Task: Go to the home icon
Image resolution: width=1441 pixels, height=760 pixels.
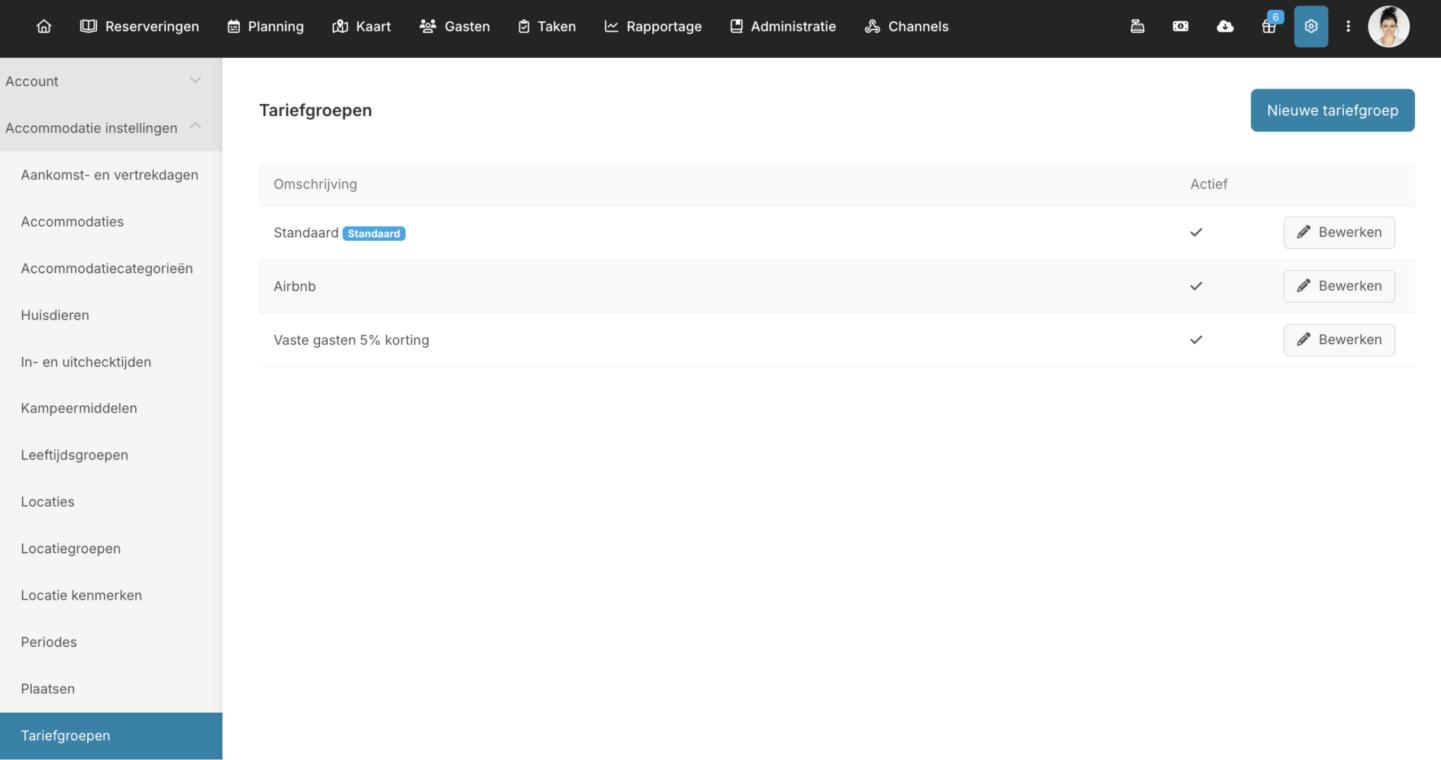Action: pyautogui.click(x=43, y=27)
